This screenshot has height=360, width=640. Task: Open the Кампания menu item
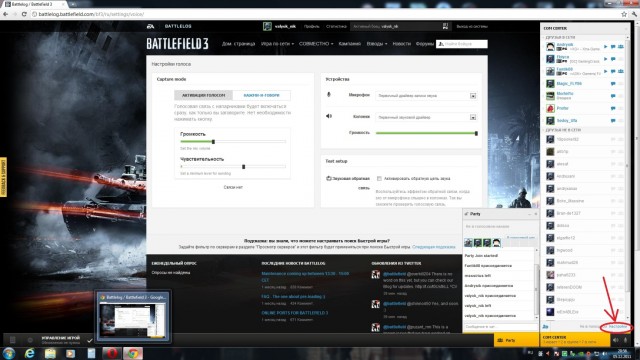pos(350,44)
